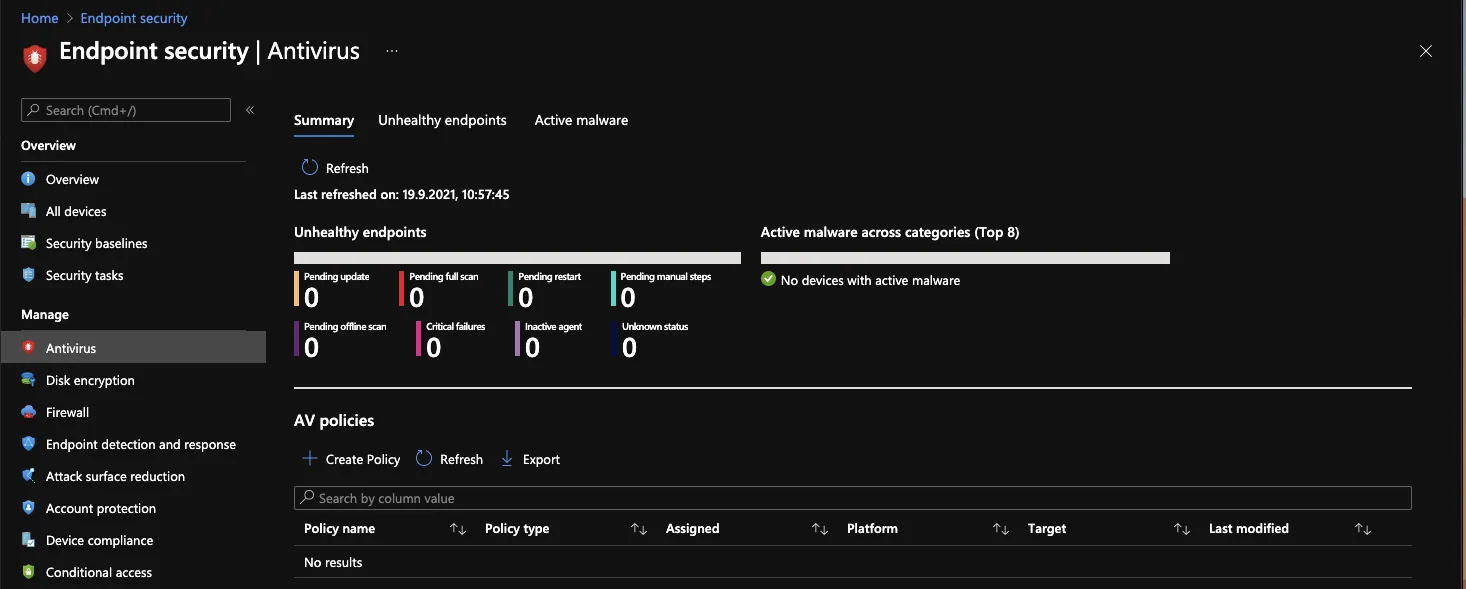1466x589 pixels.
Task: Click the Pending full scan count
Action: (x=416, y=298)
